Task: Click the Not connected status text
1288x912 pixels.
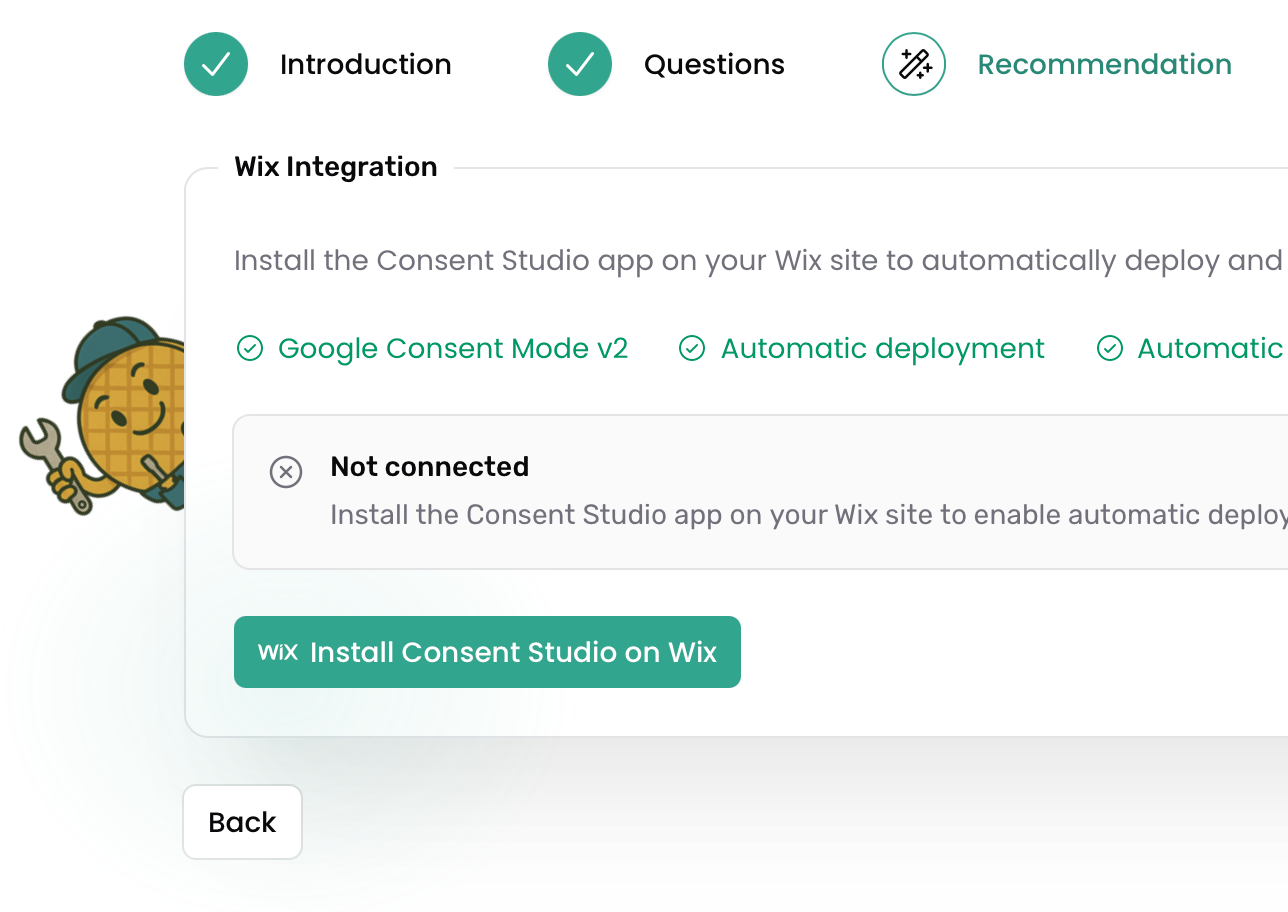Action: click(430, 466)
